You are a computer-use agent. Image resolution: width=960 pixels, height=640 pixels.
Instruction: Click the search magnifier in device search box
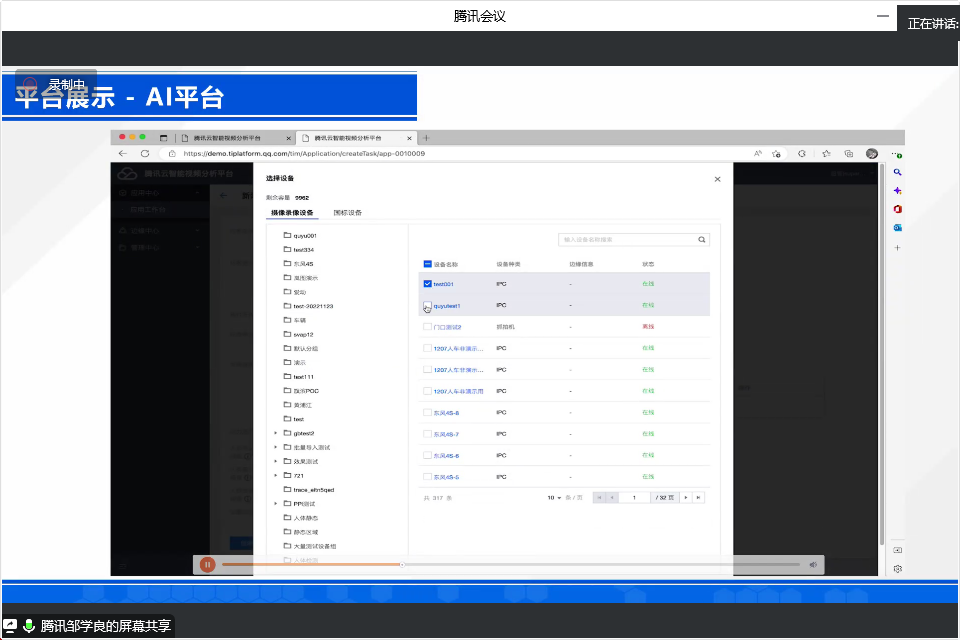[x=702, y=240]
